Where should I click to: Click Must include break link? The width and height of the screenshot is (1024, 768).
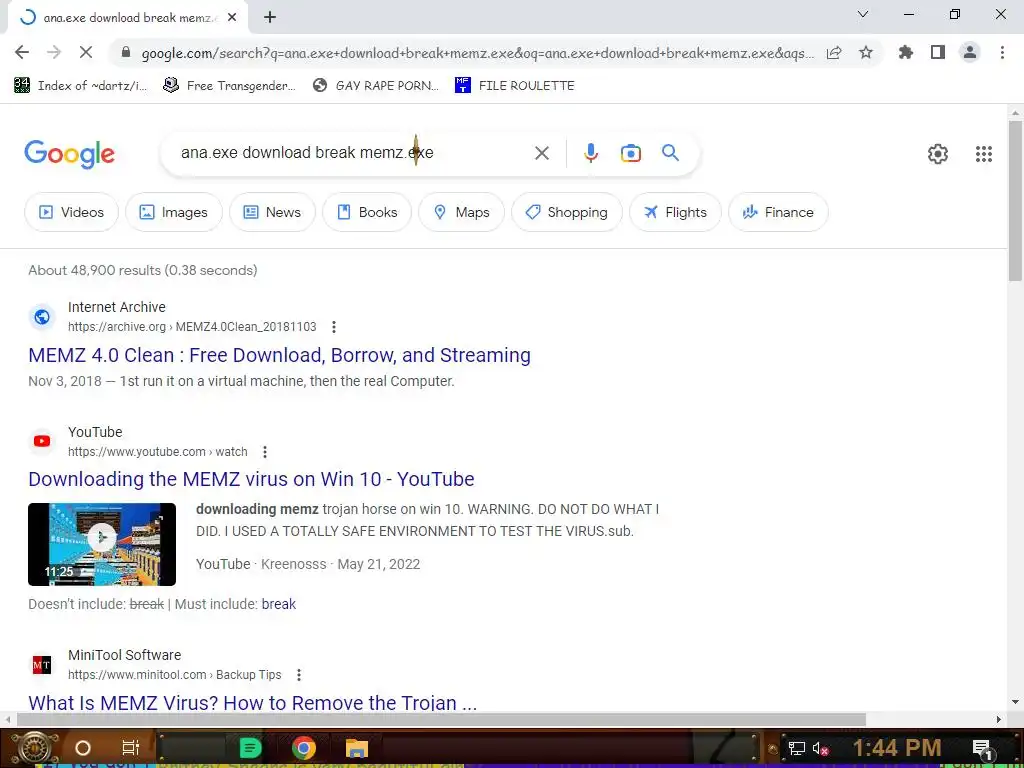[278, 604]
